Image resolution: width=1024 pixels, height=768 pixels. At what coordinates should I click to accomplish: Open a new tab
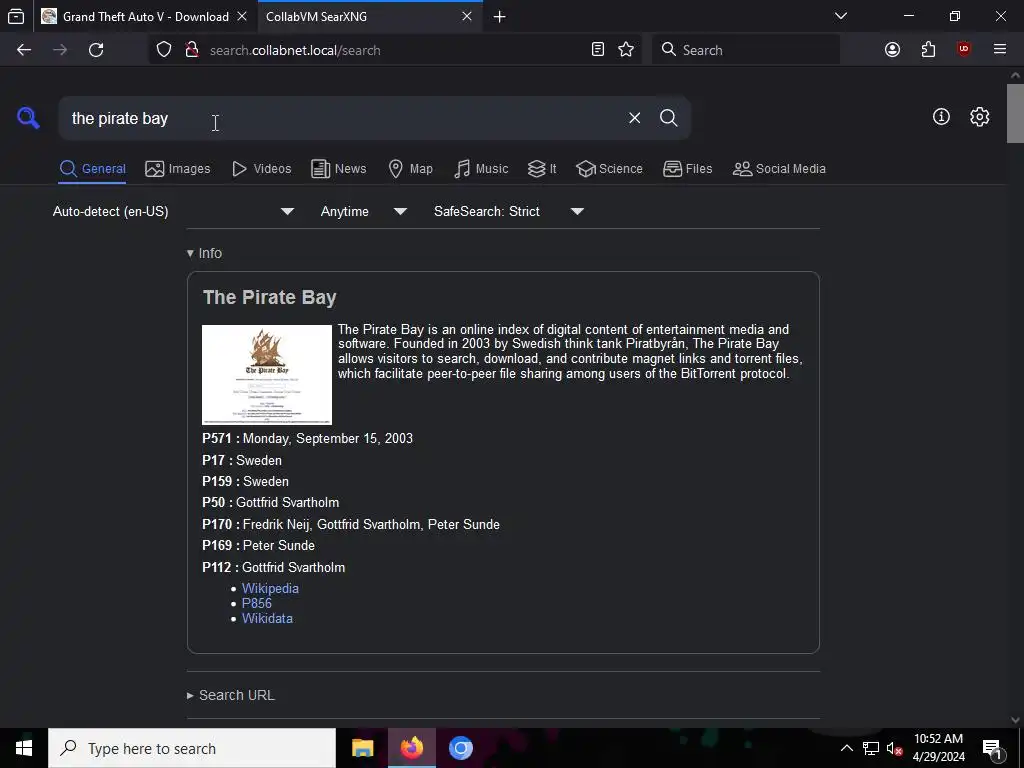coord(500,16)
